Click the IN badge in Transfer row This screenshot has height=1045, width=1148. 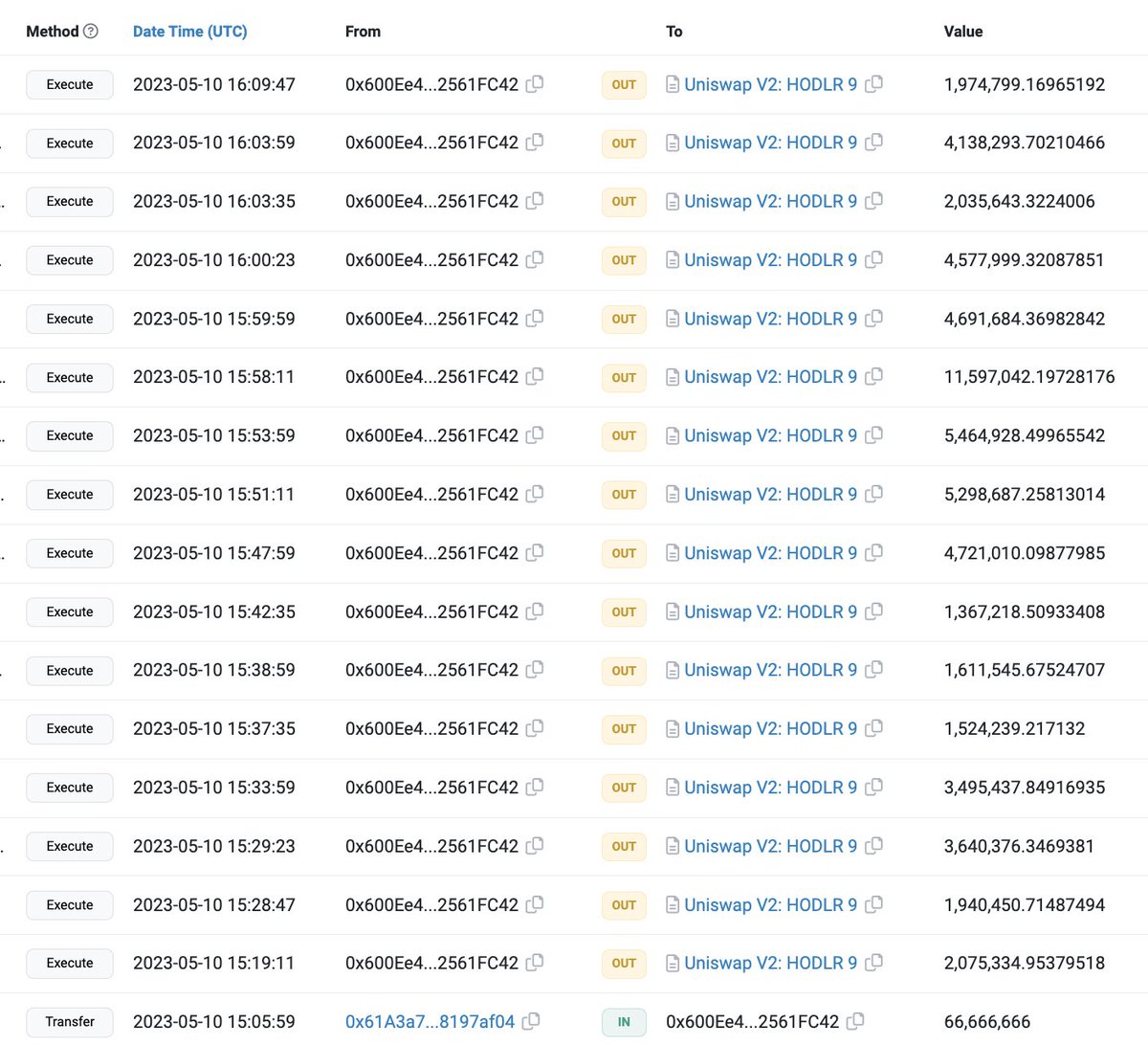point(624,1022)
